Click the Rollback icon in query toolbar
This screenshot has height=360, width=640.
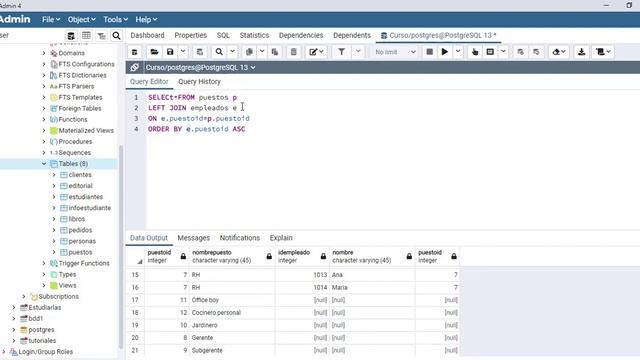click(x=536, y=52)
